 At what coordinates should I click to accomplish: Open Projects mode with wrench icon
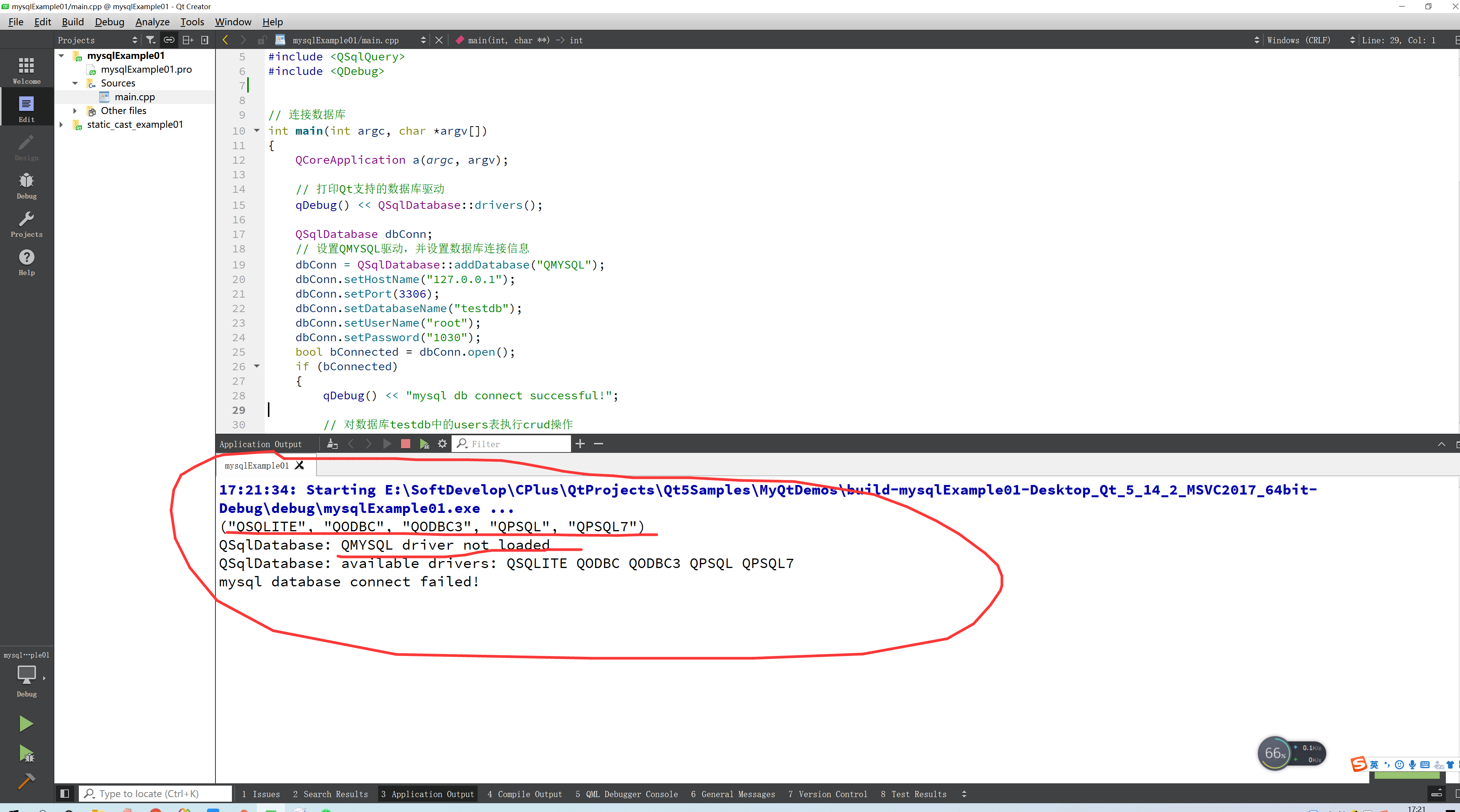click(26, 224)
